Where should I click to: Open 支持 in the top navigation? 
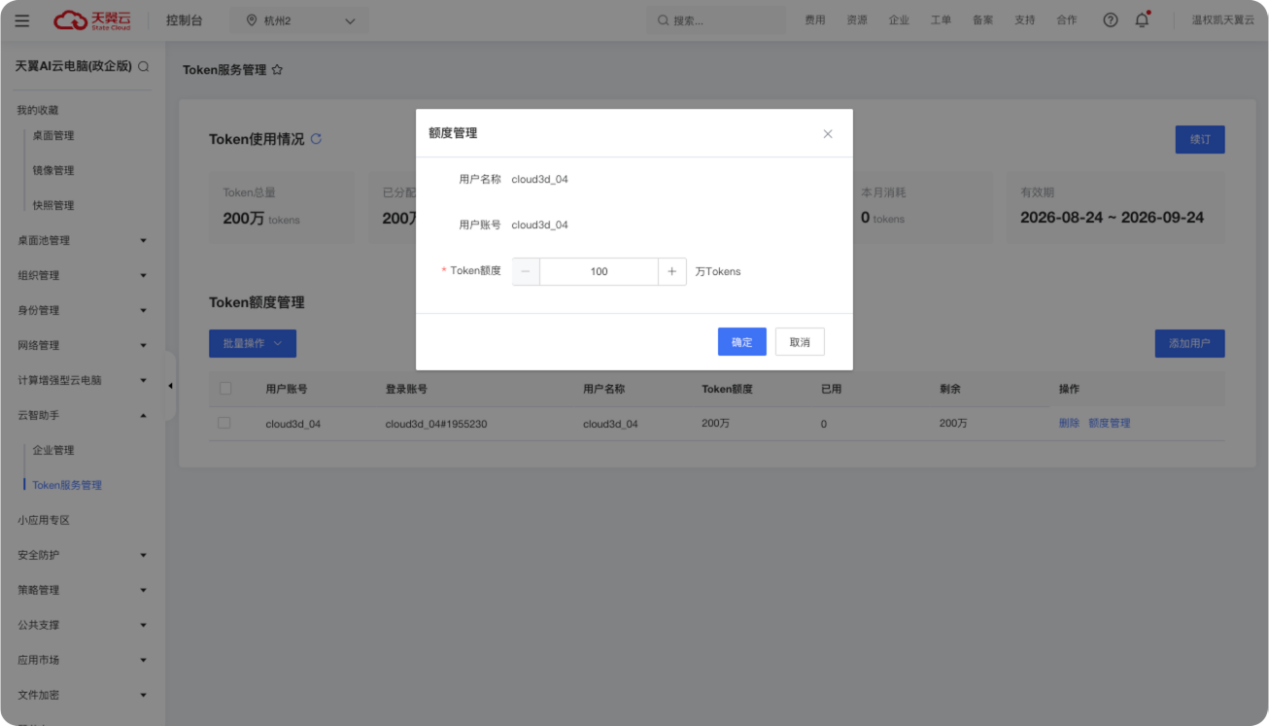tap(1025, 21)
